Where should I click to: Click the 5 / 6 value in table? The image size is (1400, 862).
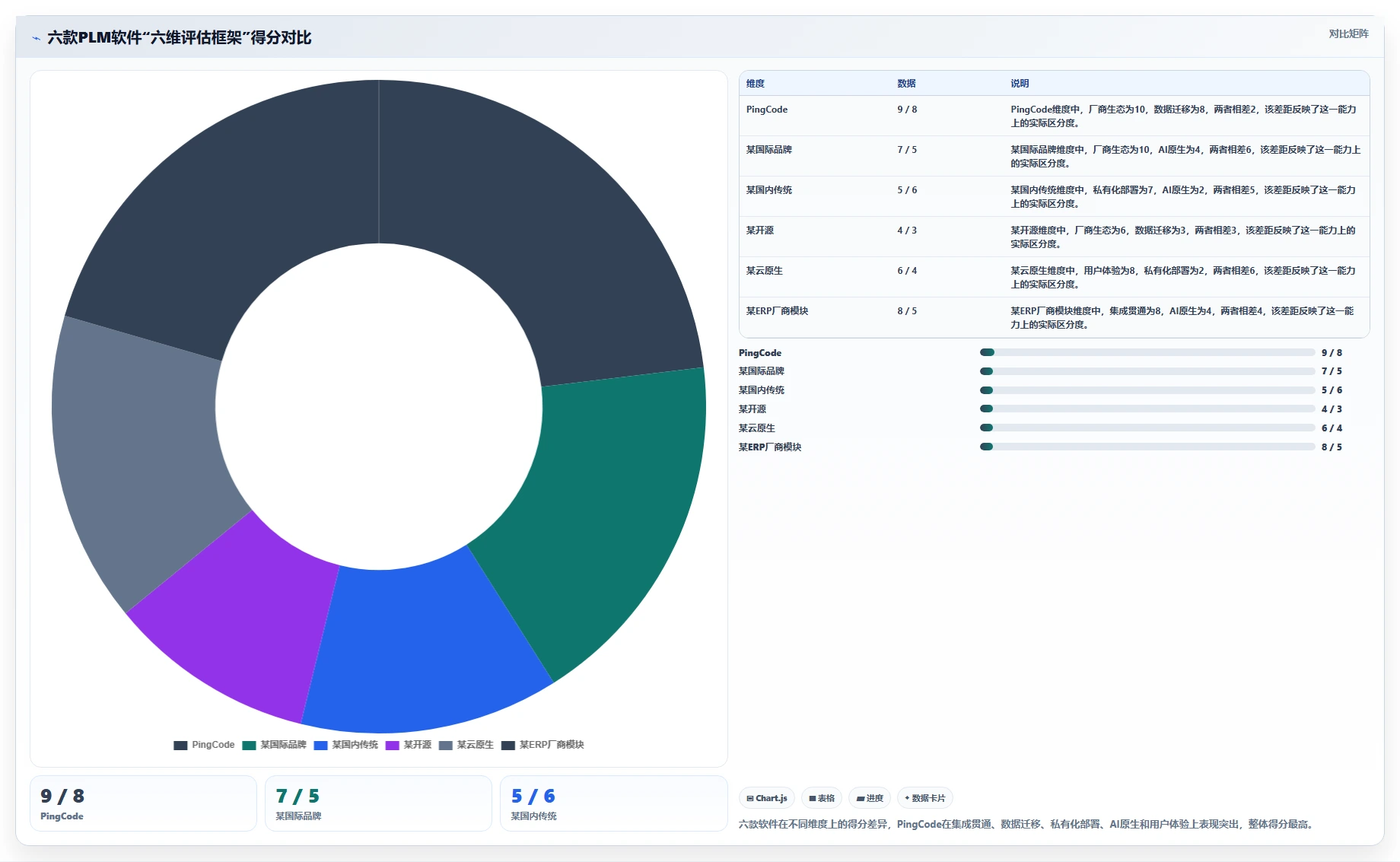point(907,190)
